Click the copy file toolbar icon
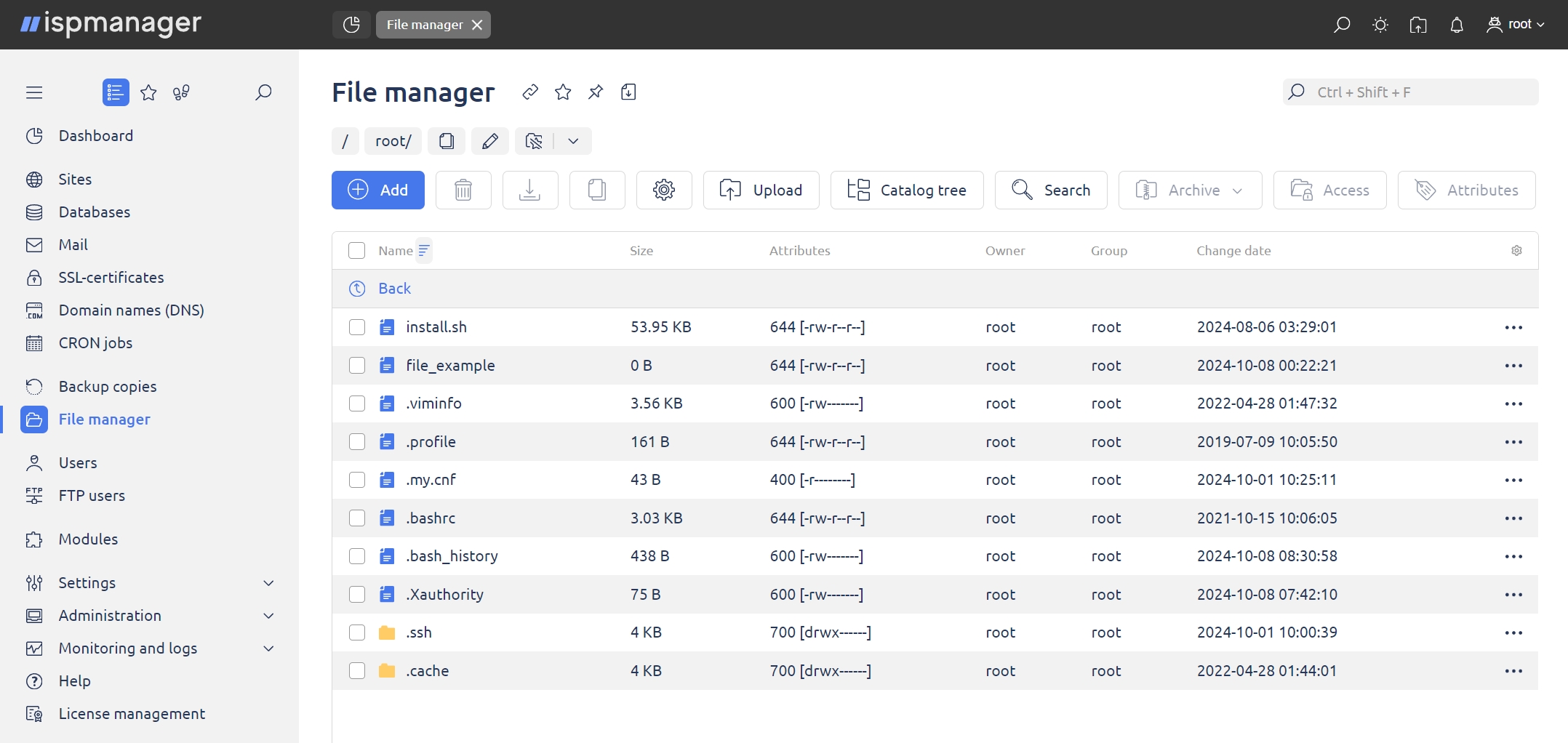The image size is (1568, 743). (597, 190)
